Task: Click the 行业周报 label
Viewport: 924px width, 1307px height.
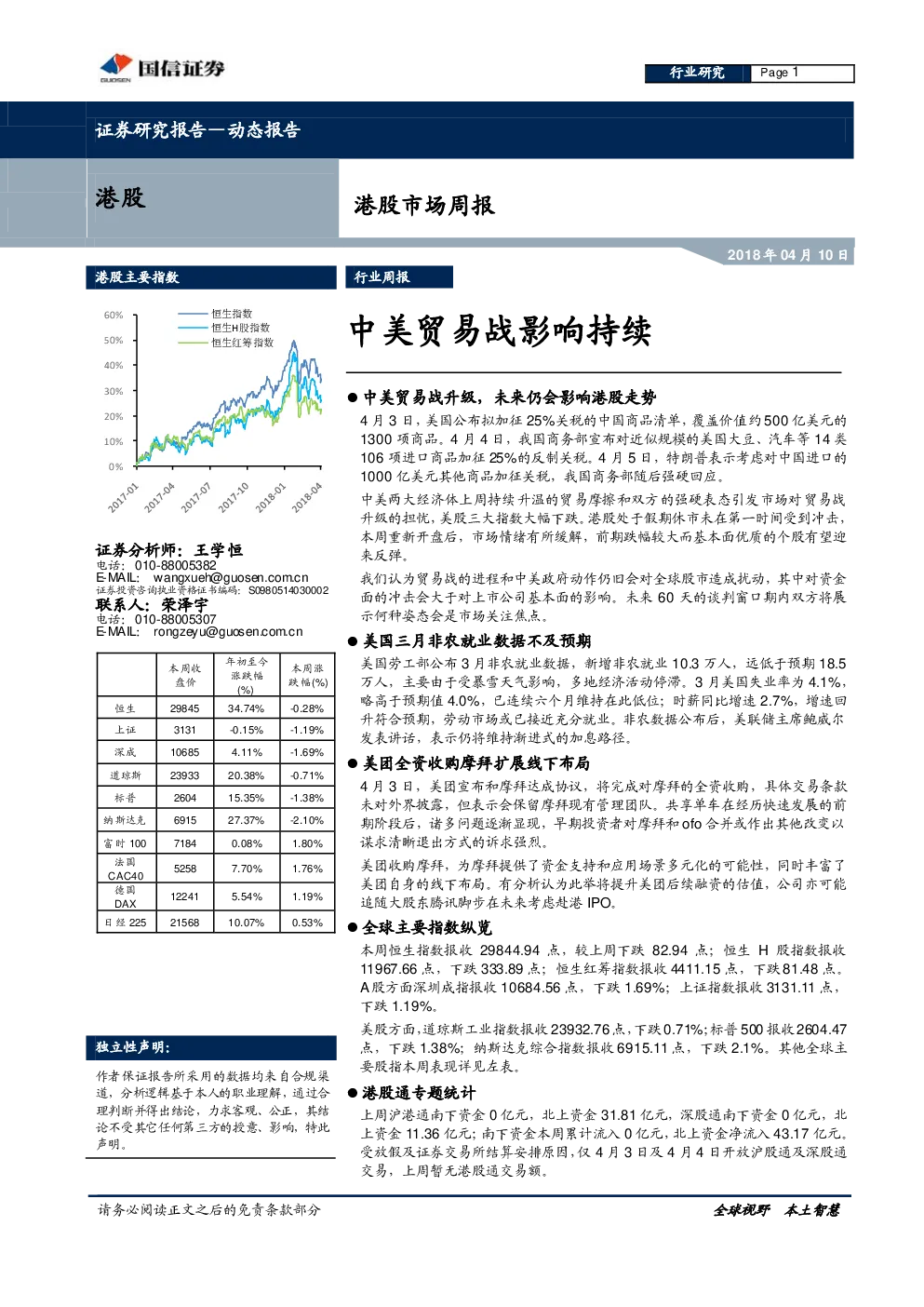Action: tap(400, 277)
